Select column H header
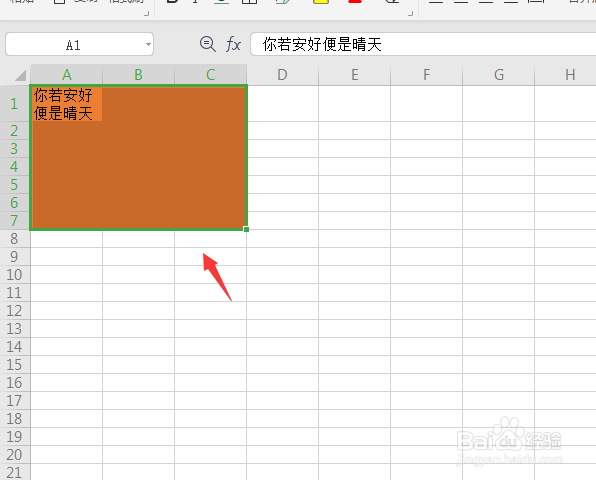The image size is (596, 480). pos(565,75)
